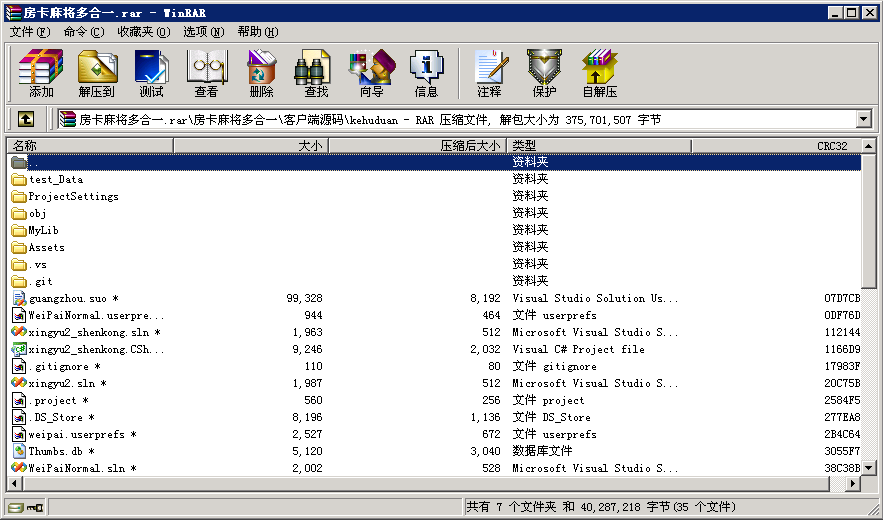Run the 测试 (Test) archive tool

click(x=151, y=73)
